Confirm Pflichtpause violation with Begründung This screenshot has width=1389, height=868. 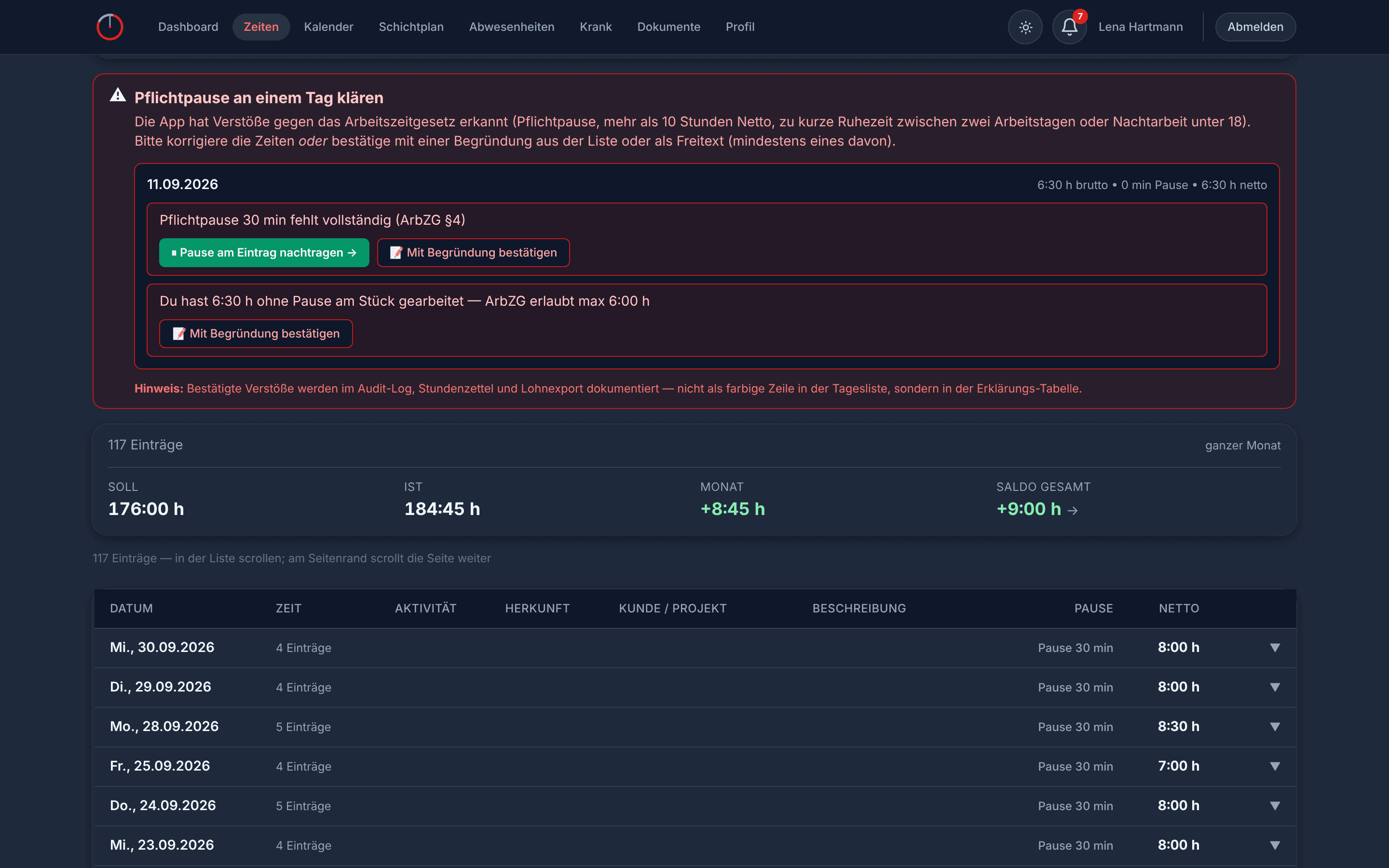pos(473,253)
